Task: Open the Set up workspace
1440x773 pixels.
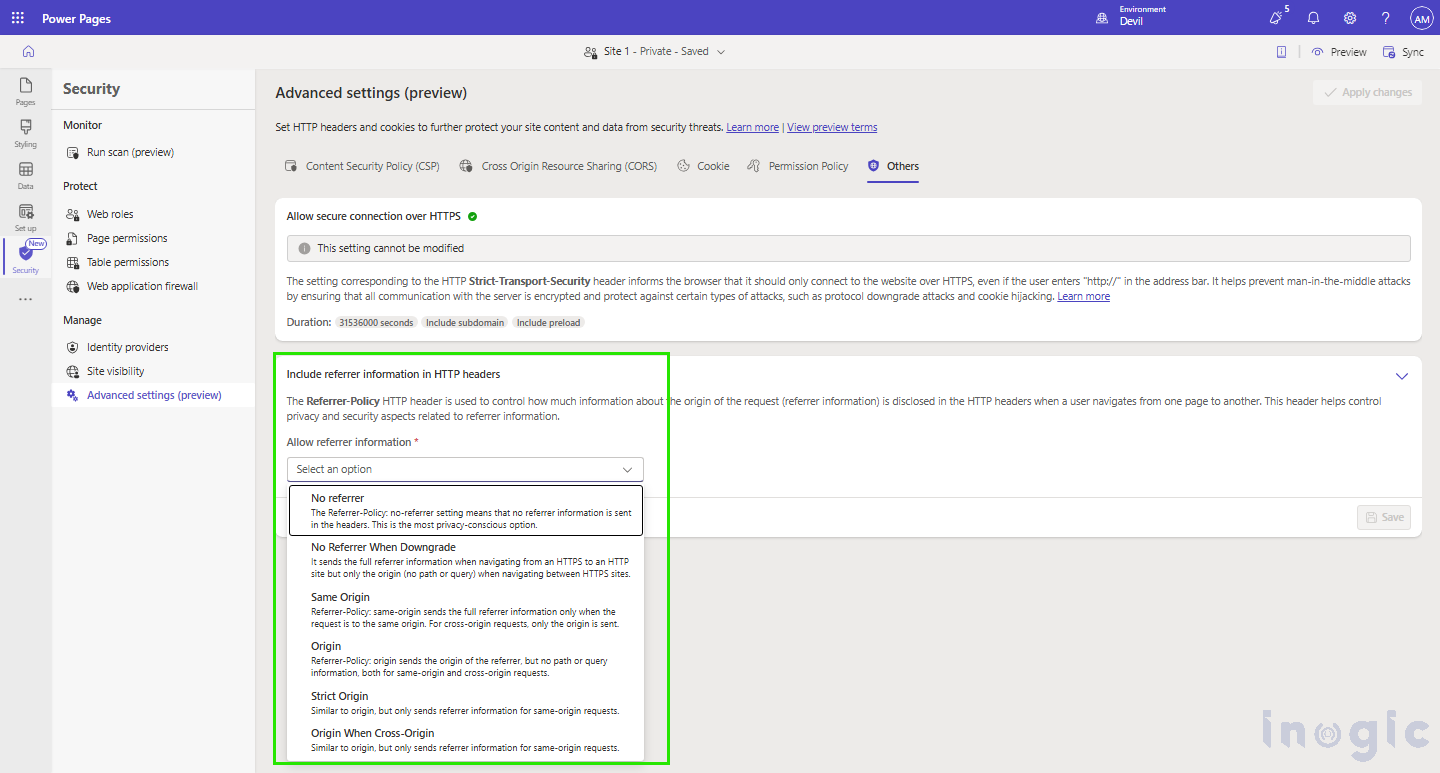Action: (26, 217)
